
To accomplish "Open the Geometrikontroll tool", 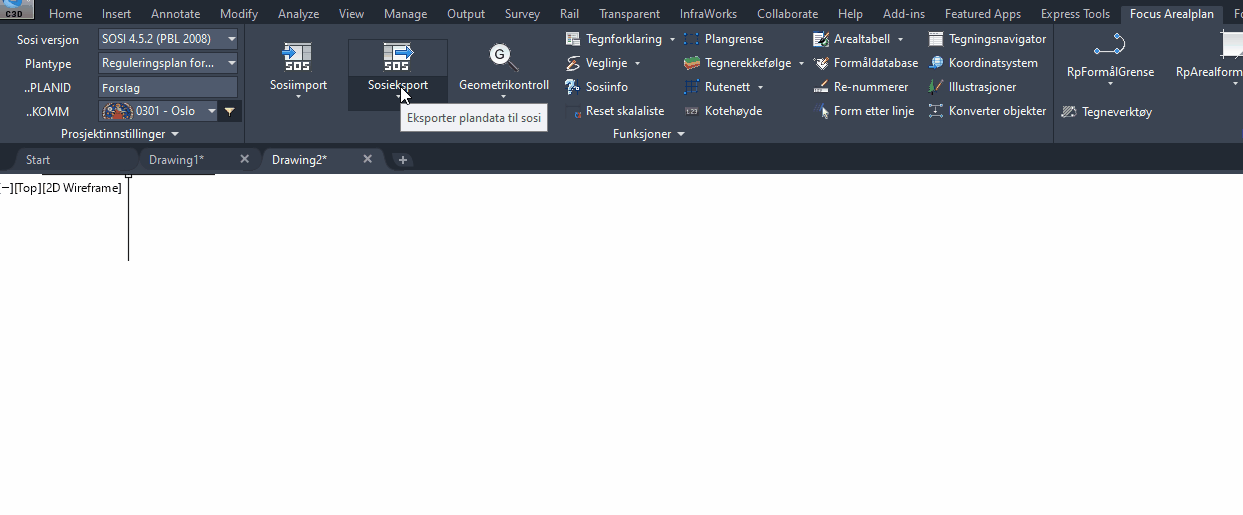I will click(503, 58).
